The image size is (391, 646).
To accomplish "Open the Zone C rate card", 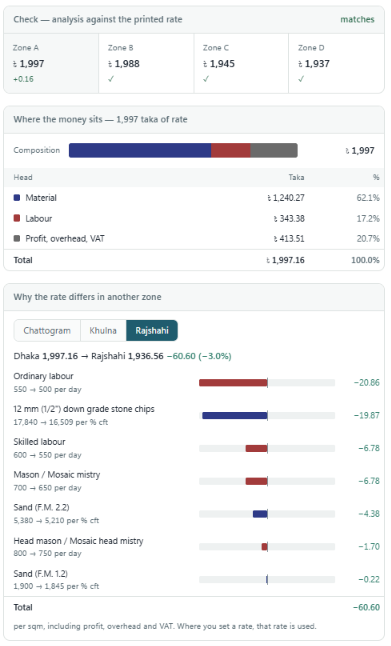I will point(241,63).
